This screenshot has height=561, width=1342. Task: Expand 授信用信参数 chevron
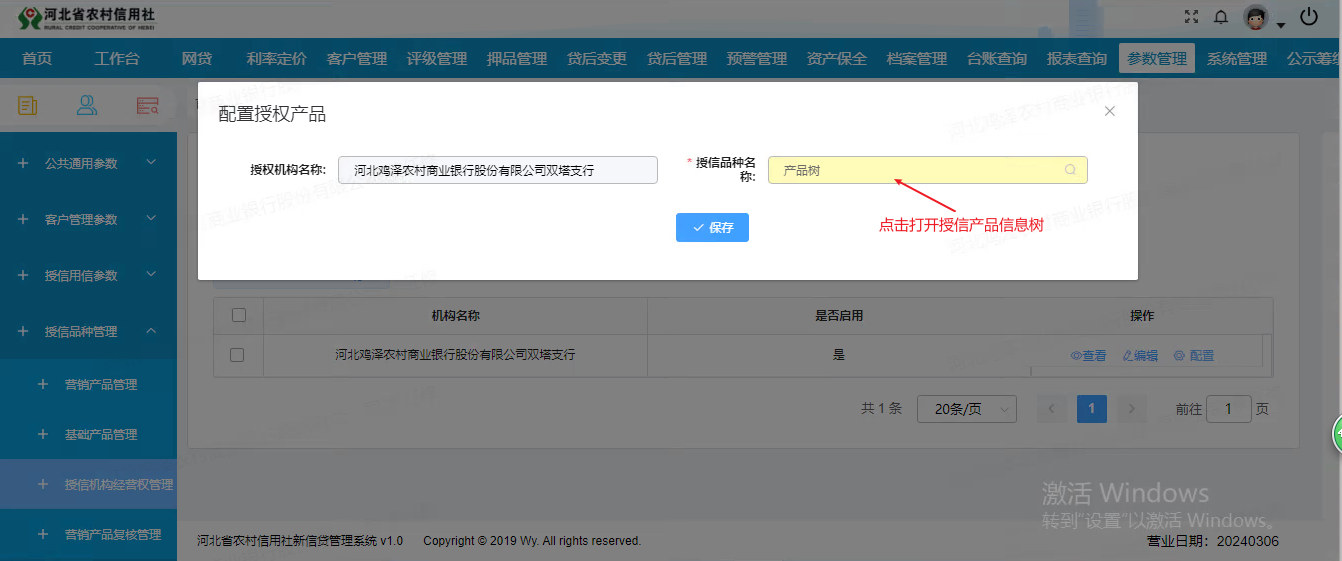coord(151,274)
